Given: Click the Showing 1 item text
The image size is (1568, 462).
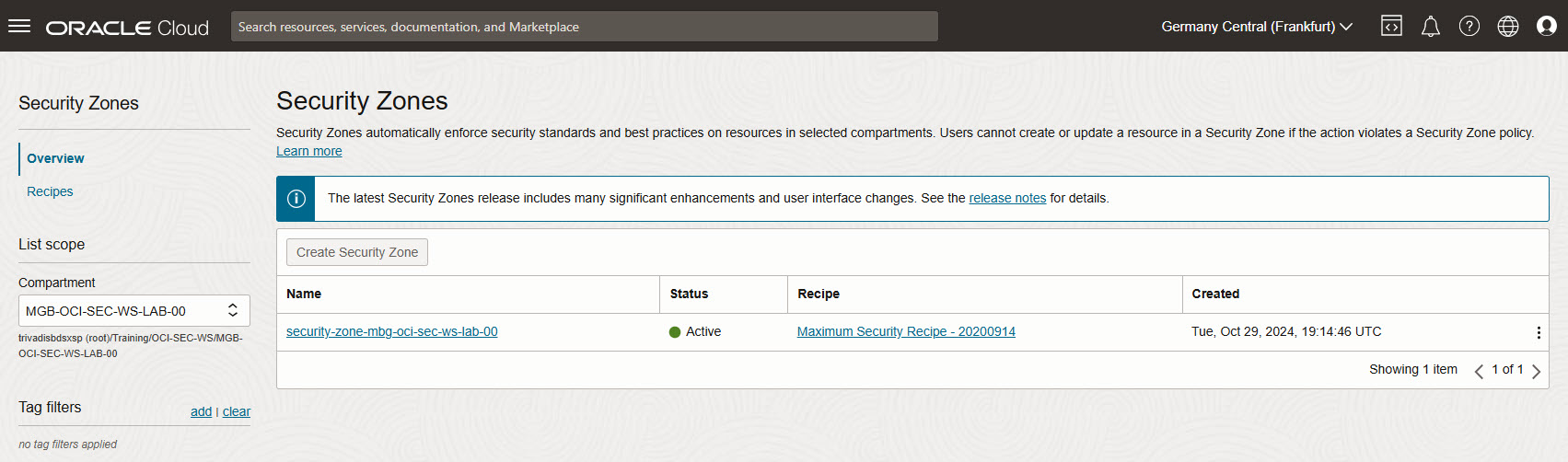Looking at the screenshot, I should tap(1413, 369).
